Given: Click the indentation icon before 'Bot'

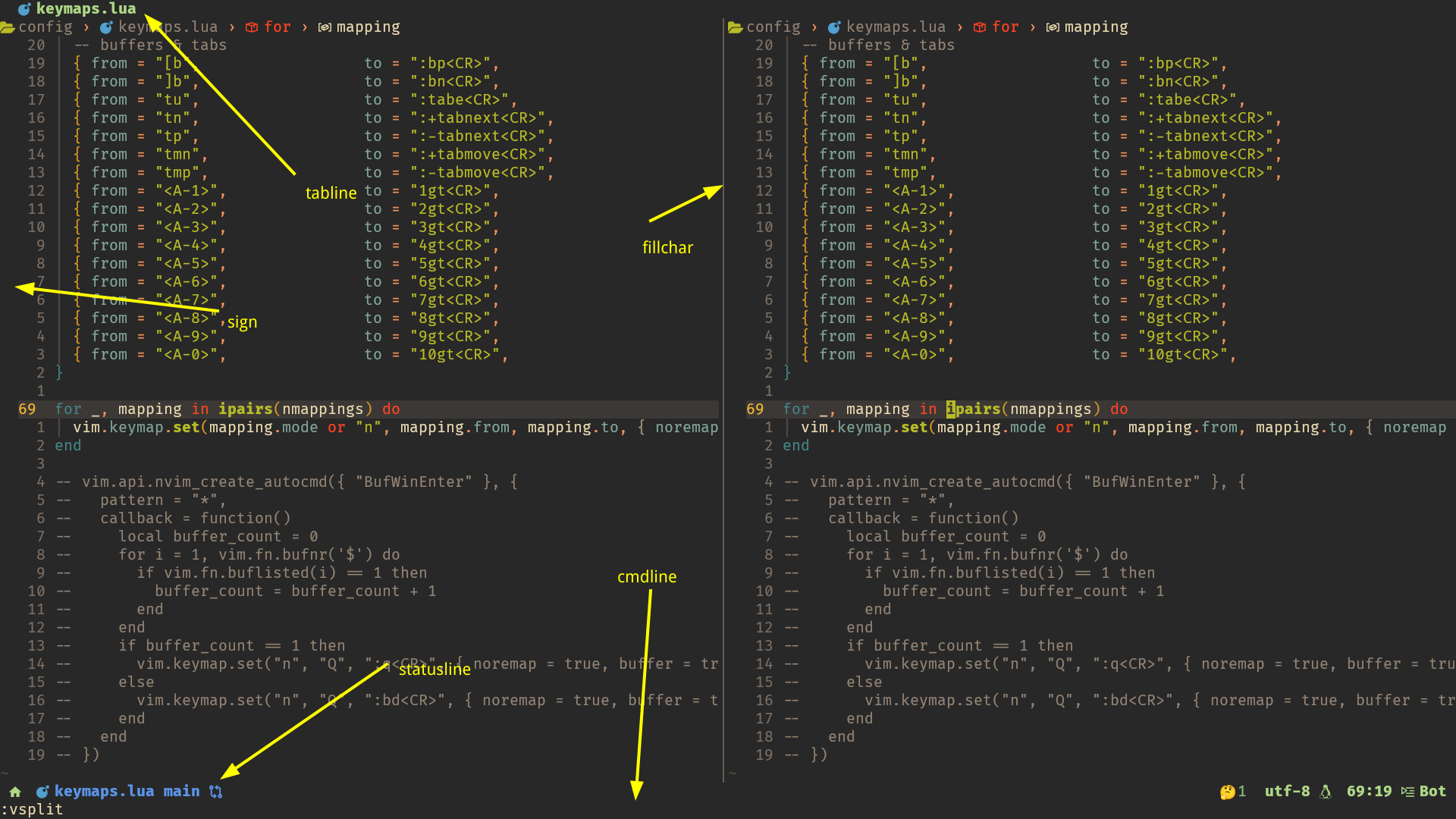Looking at the screenshot, I should point(1407,791).
